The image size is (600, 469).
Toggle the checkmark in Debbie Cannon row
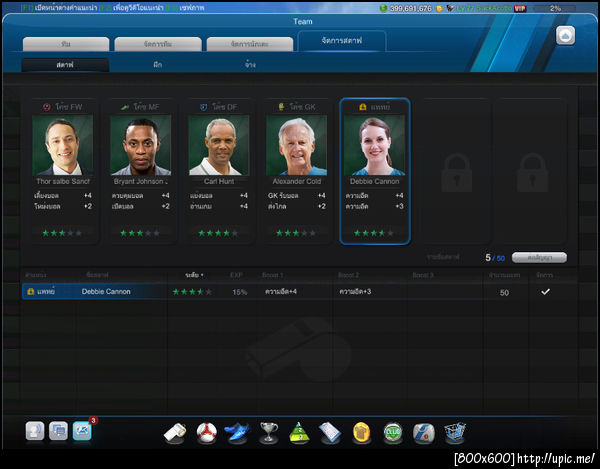pyautogui.click(x=545, y=291)
